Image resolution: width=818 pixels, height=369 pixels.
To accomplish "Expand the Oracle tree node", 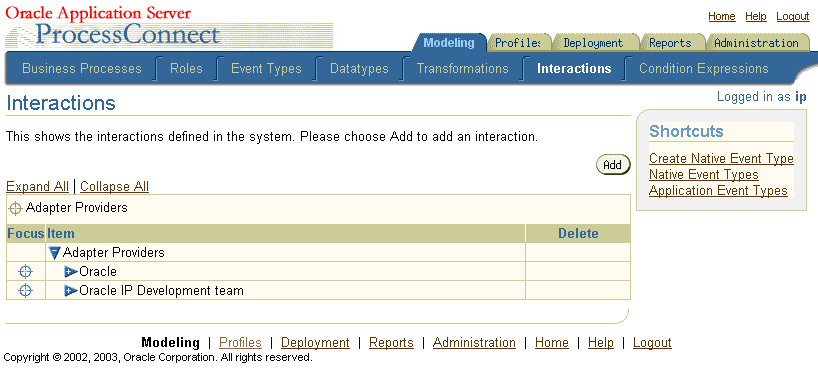I will (71, 272).
